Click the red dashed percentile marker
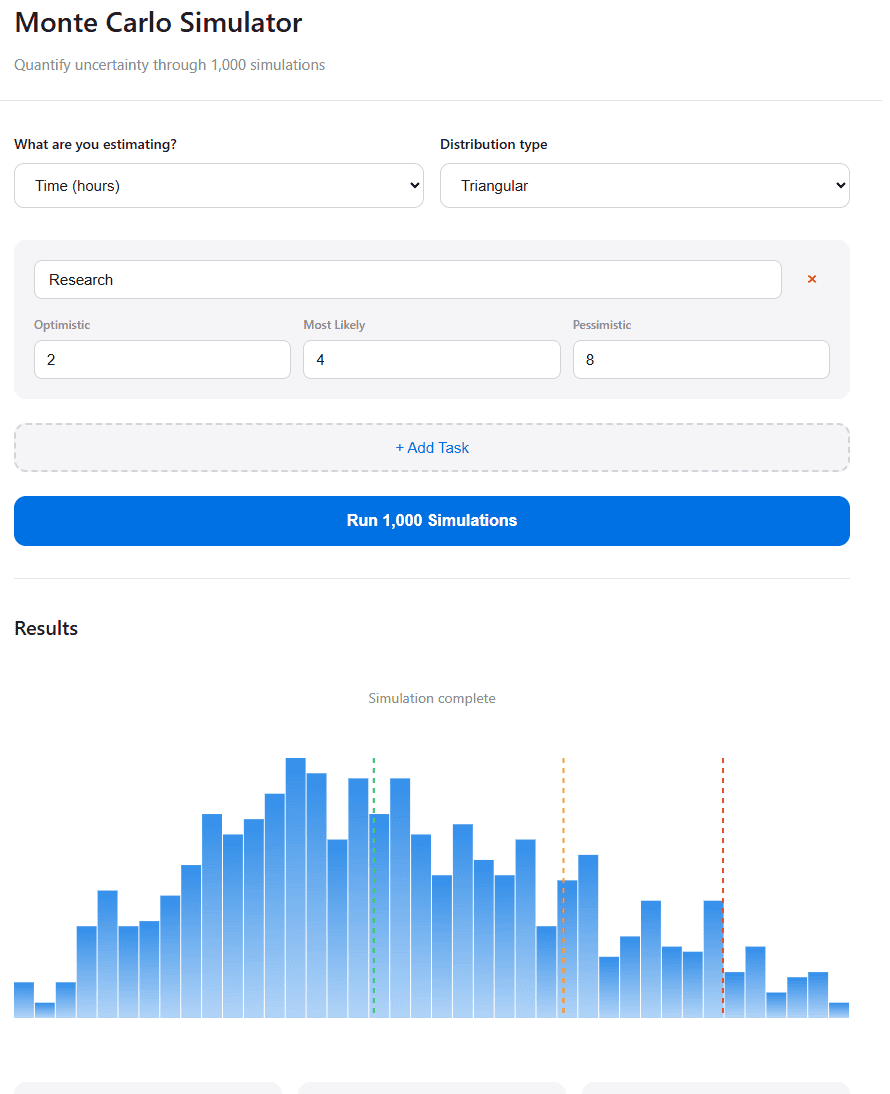890x1094 pixels. [x=722, y=885]
